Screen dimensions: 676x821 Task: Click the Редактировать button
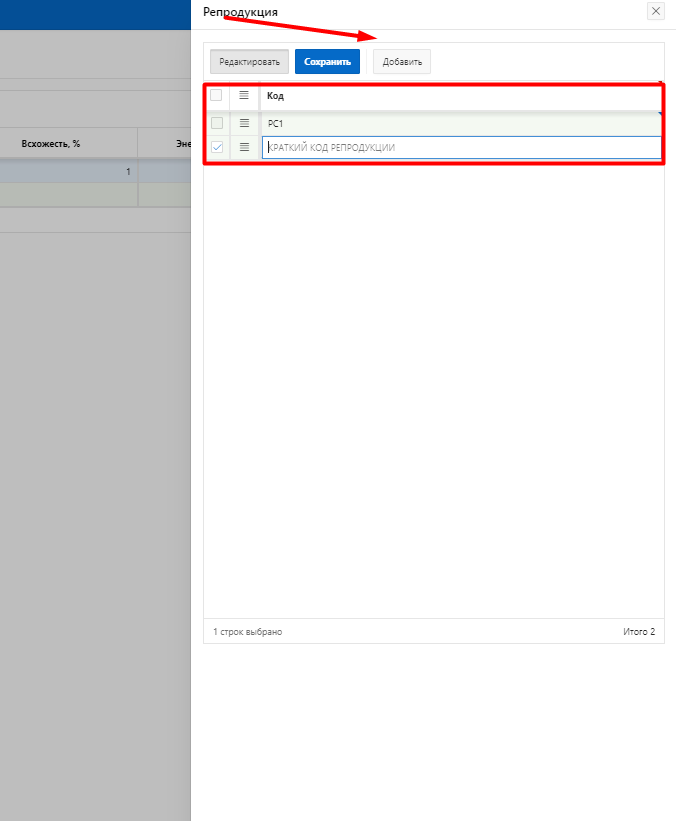click(249, 62)
